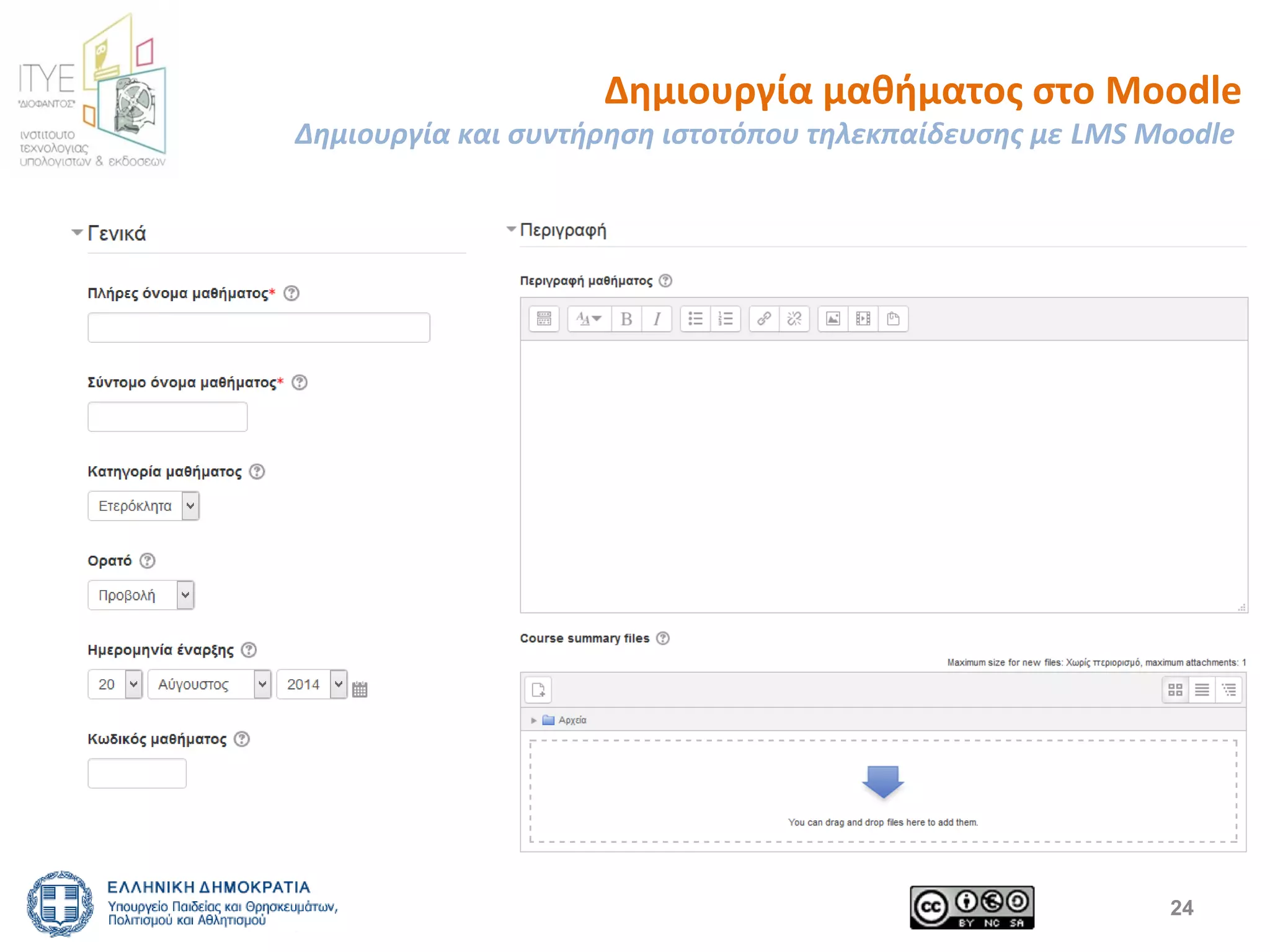1270x952 pixels.
Task: Apply italic formatting in description editor
Action: point(657,319)
